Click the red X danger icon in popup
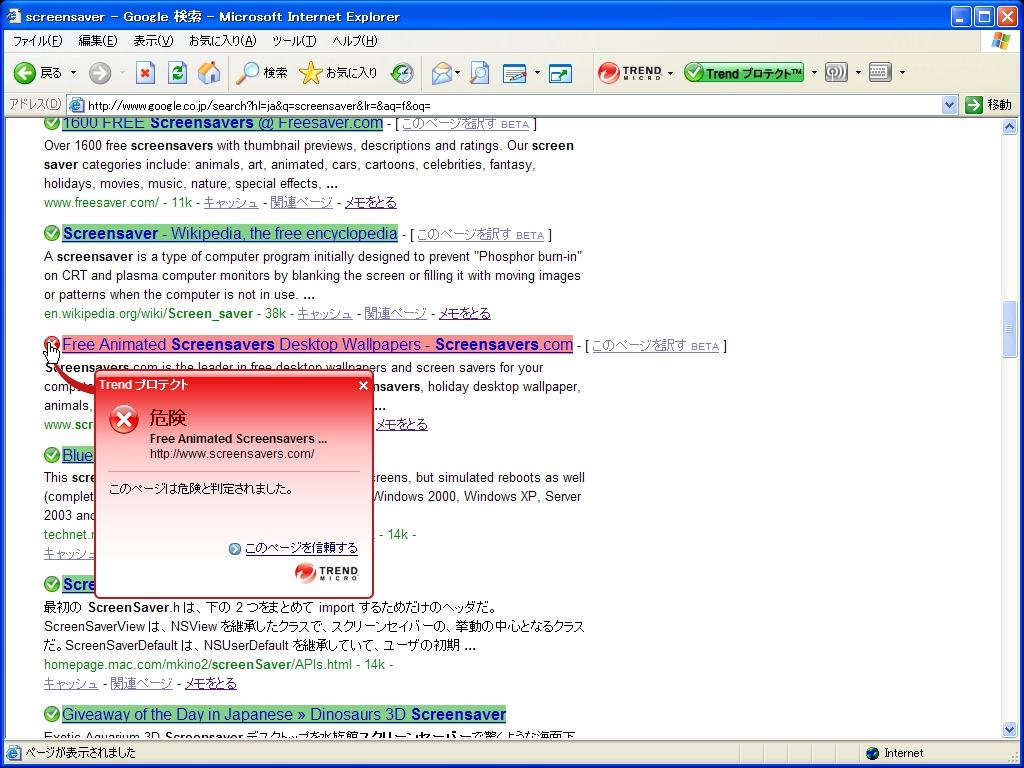Image resolution: width=1024 pixels, height=768 pixels. 123,419
